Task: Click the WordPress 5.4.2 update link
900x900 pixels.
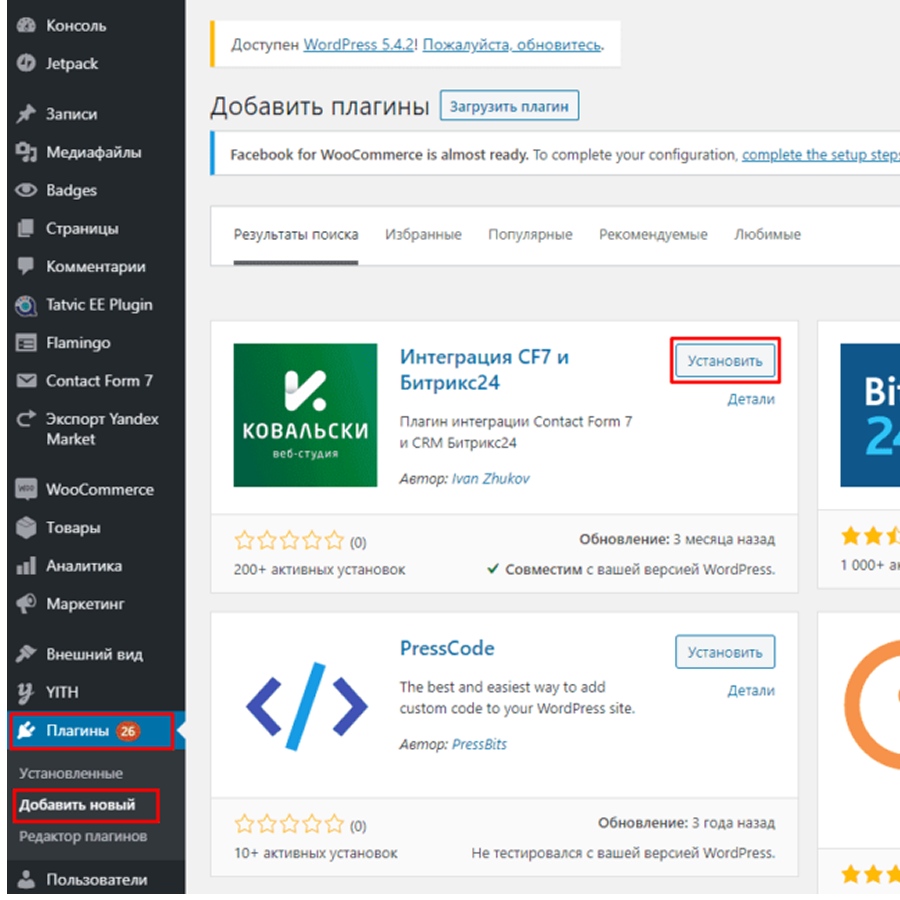Action: click(x=361, y=45)
